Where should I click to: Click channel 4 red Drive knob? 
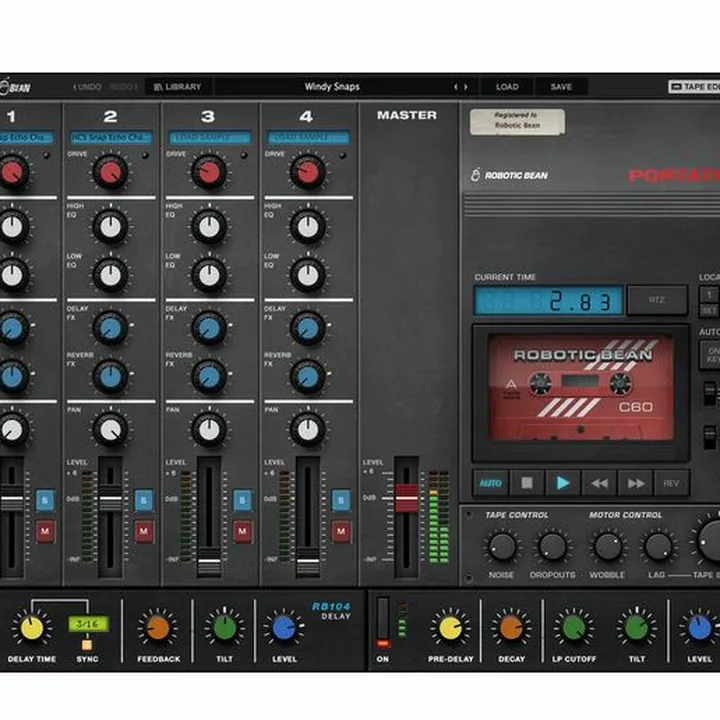308,172
